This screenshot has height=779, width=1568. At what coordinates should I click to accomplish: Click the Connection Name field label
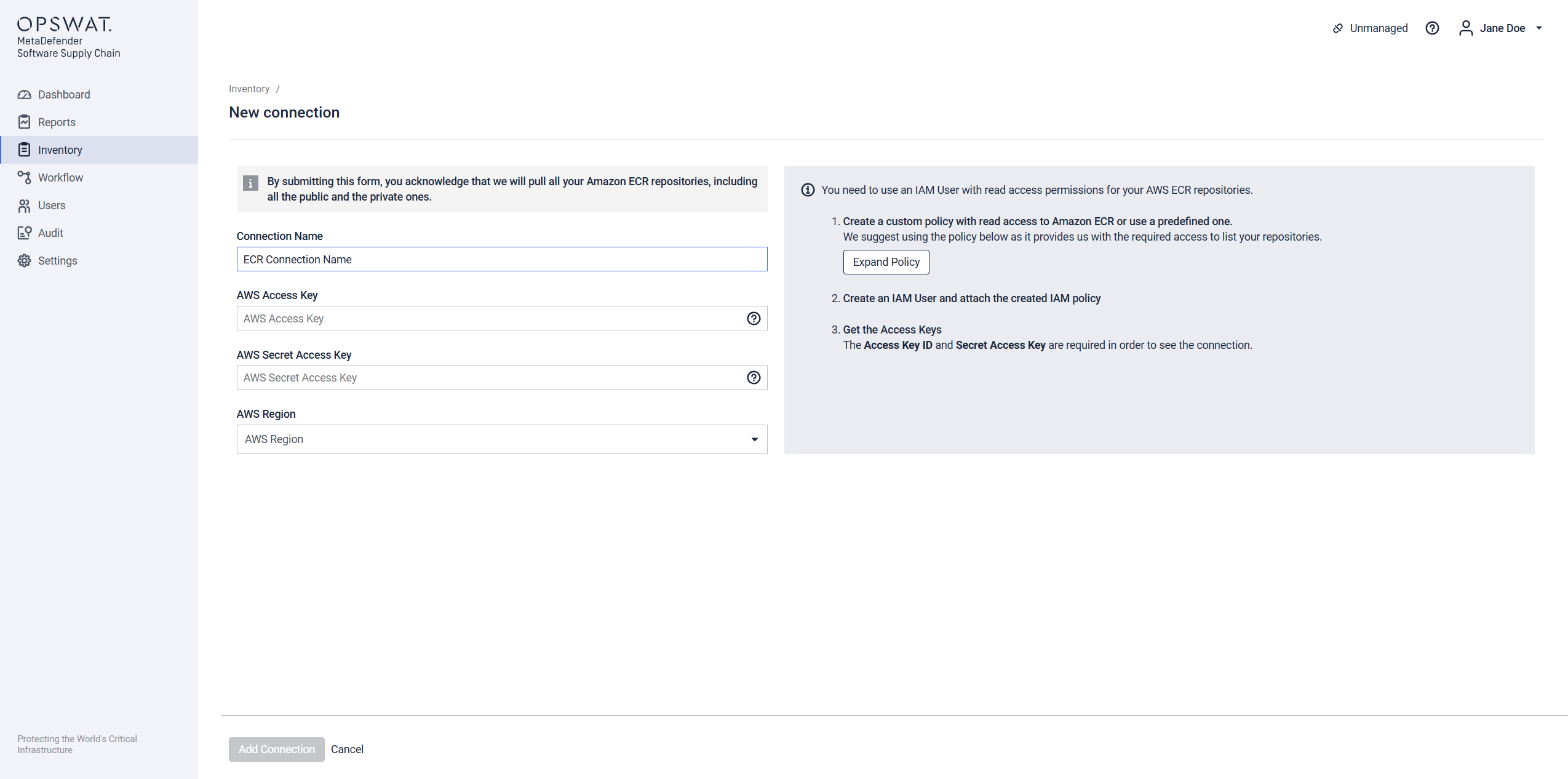[x=279, y=236]
